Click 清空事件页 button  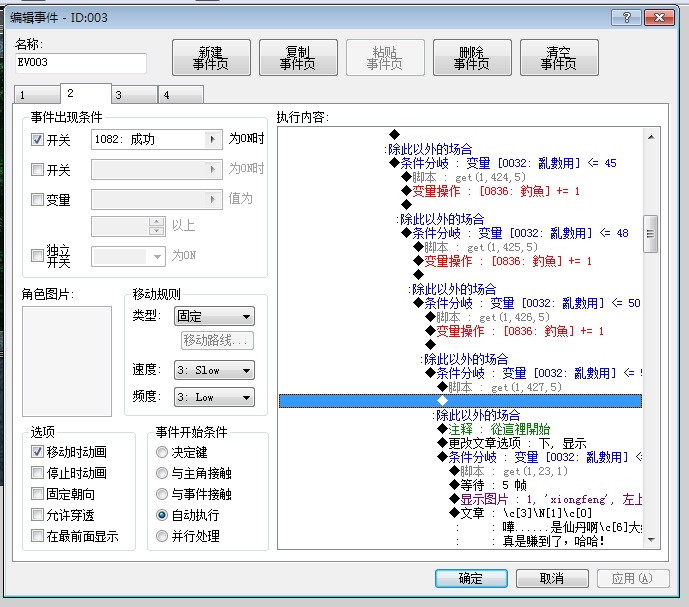pyautogui.click(x=559, y=58)
